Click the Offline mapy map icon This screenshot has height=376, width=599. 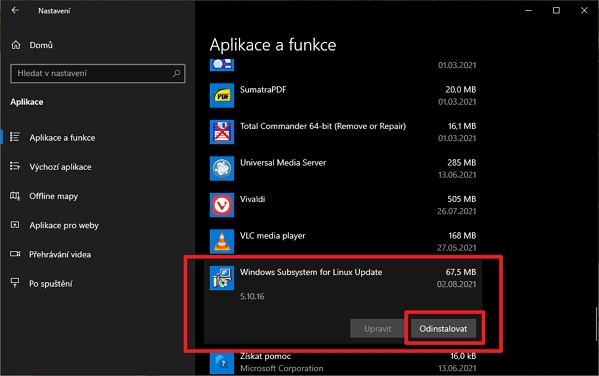tap(15, 196)
